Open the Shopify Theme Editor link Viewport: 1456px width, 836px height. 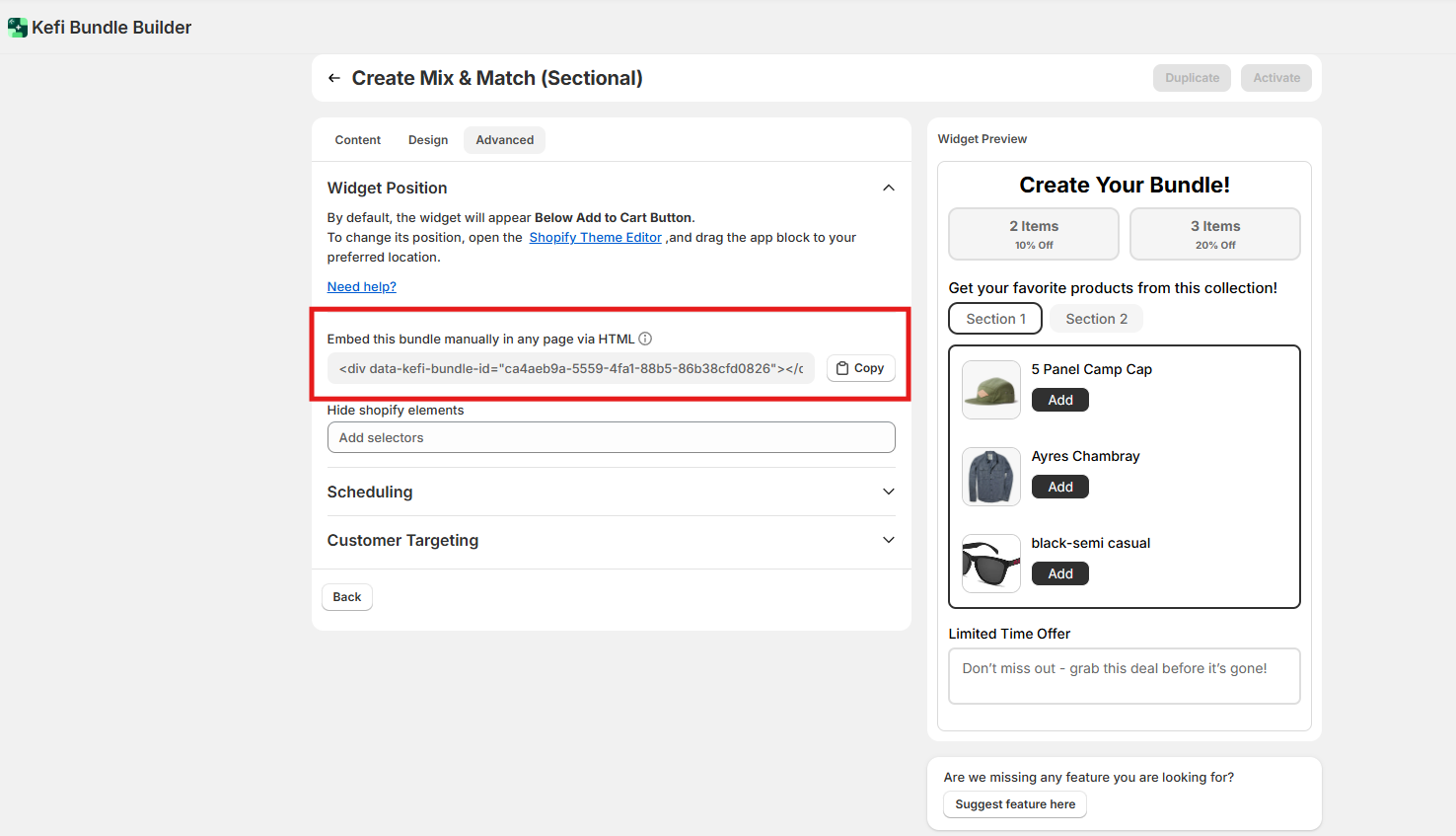[x=595, y=237]
